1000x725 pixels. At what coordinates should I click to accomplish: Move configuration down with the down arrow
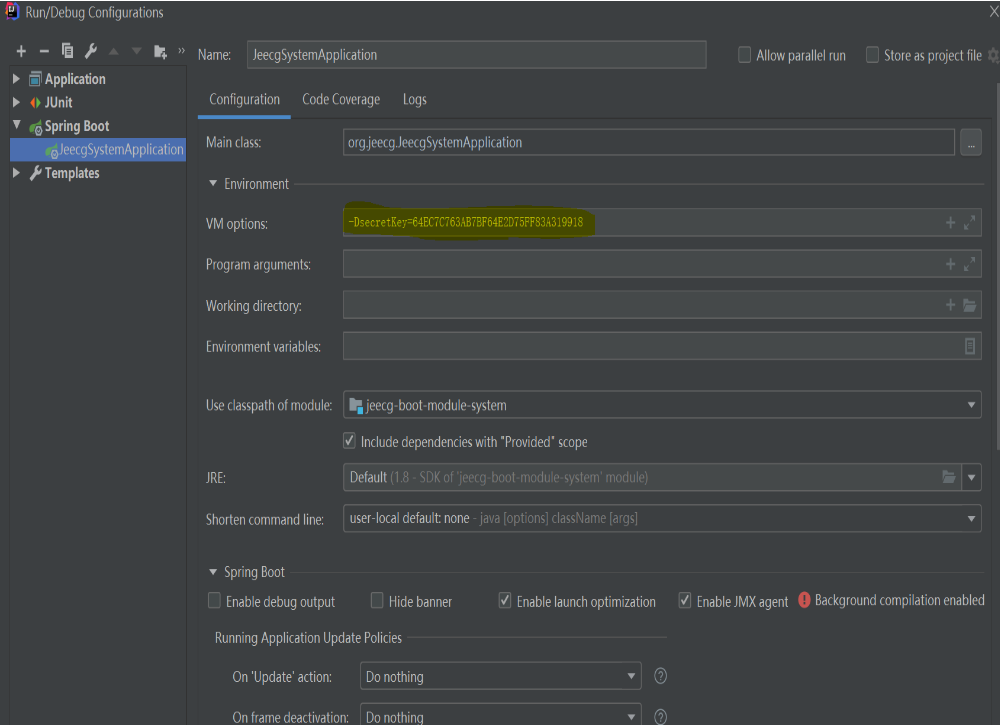tap(136, 51)
